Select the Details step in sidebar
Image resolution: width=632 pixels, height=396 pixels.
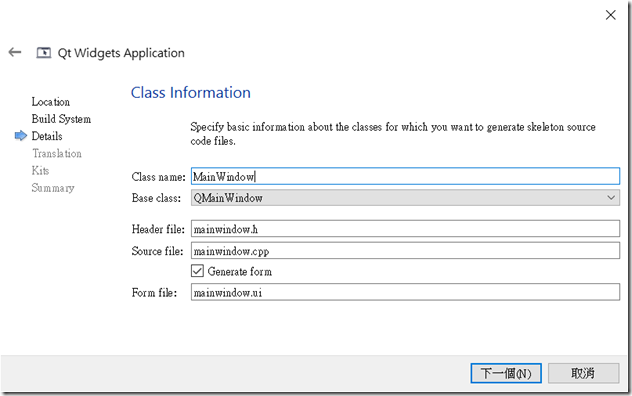(x=47, y=136)
